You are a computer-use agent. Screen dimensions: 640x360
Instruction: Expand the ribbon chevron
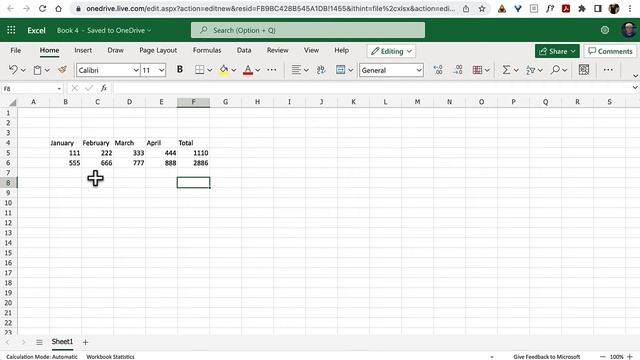[x=635, y=76]
